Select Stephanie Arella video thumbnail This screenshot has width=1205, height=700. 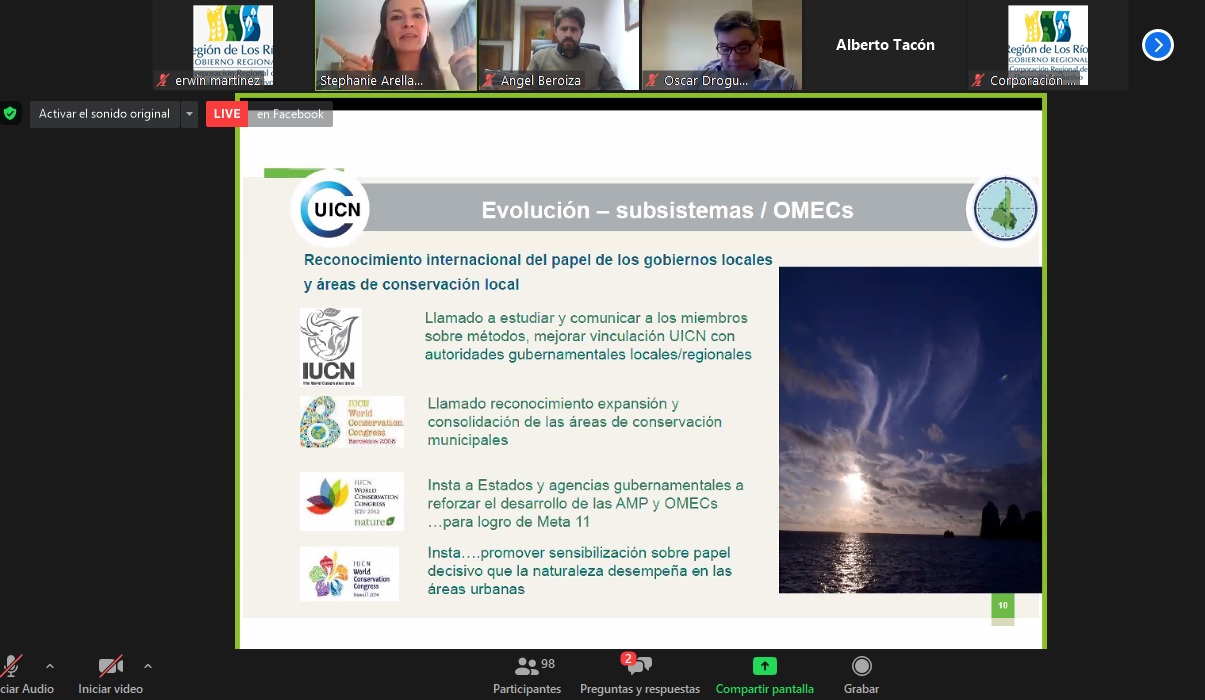(x=396, y=45)
